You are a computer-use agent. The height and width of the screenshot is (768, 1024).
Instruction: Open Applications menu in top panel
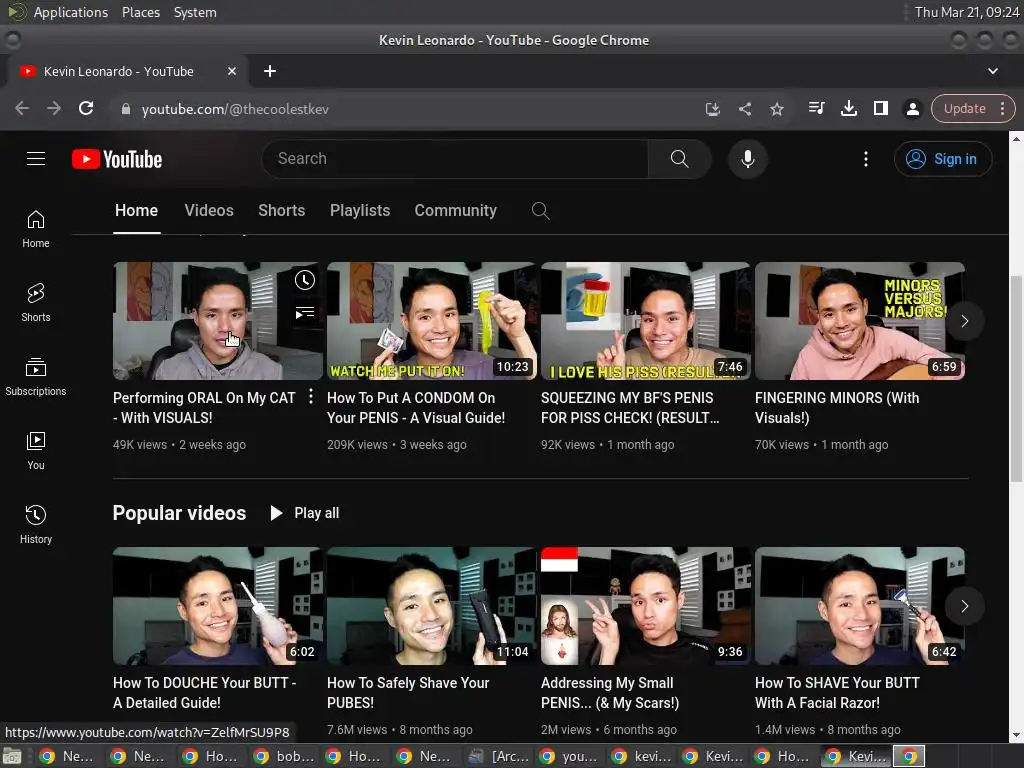pyautogui.click(x=71, y=12)
